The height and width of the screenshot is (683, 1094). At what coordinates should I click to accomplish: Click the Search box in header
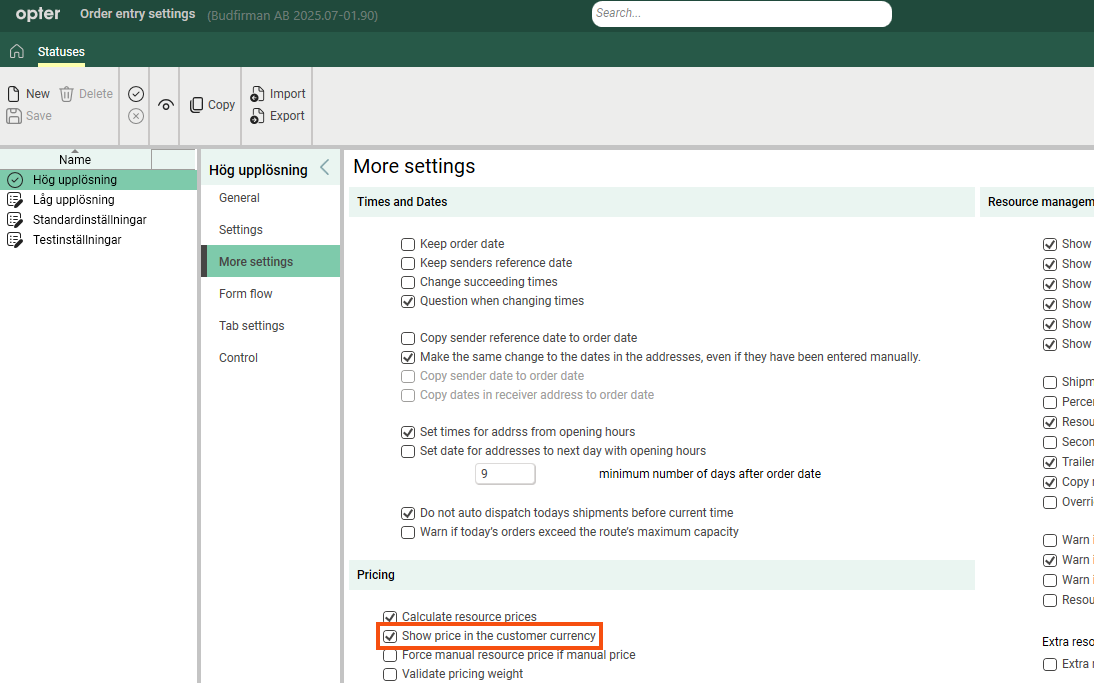point(741,14)
